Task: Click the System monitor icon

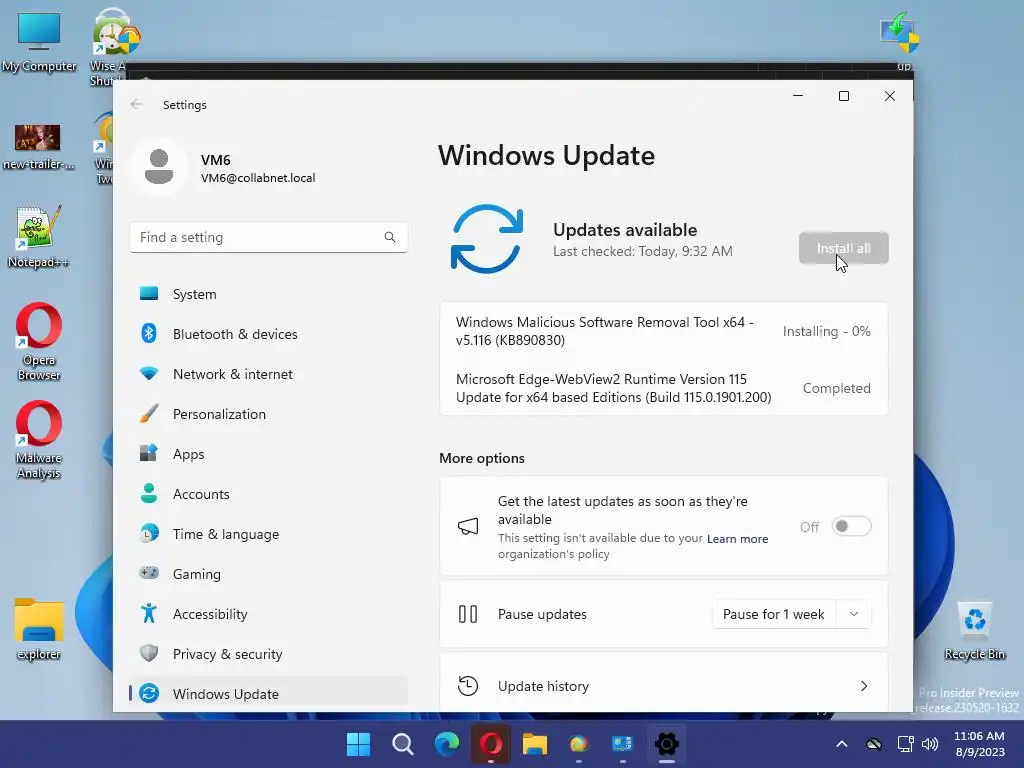Action: point(149,293)
